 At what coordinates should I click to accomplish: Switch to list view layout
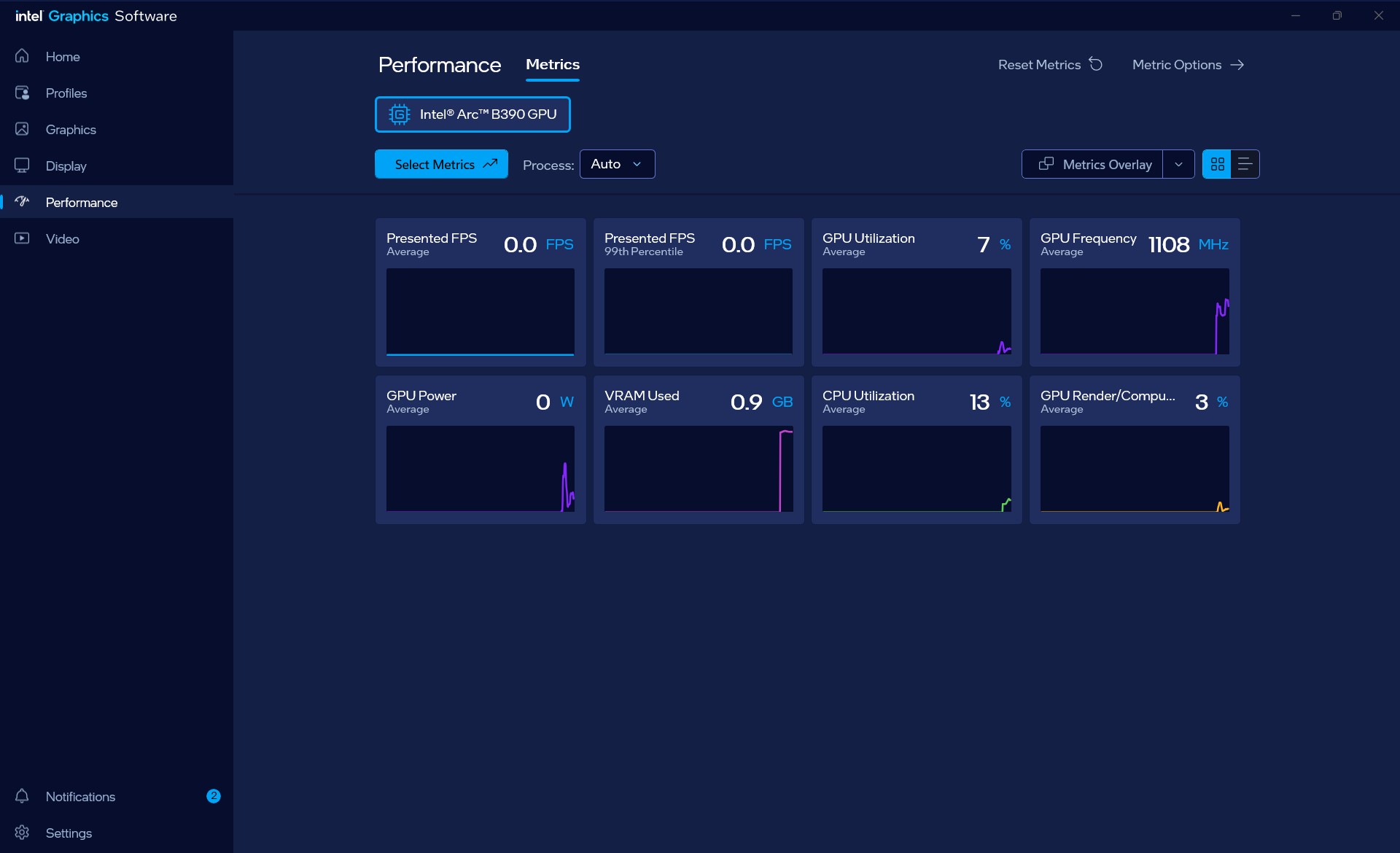[1245, 164]
